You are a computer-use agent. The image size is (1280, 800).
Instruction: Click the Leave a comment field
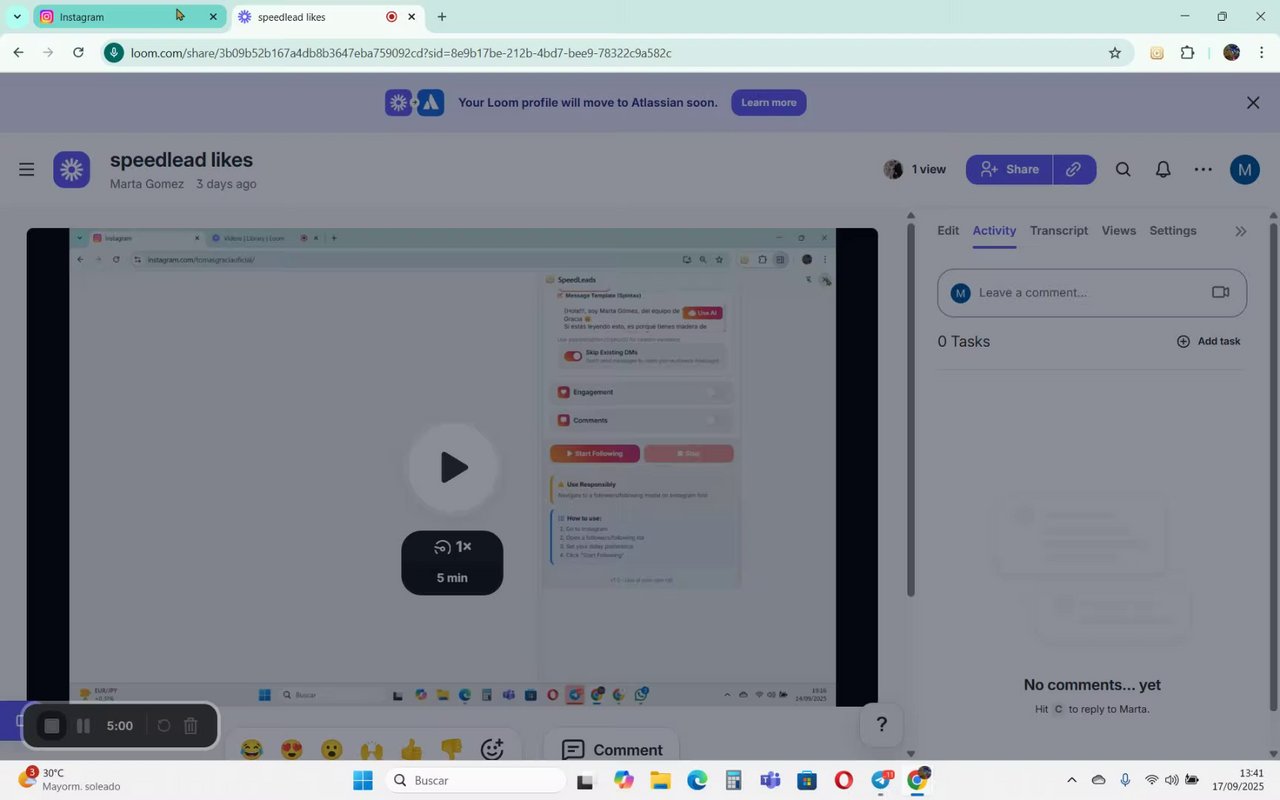point(1092,293)
